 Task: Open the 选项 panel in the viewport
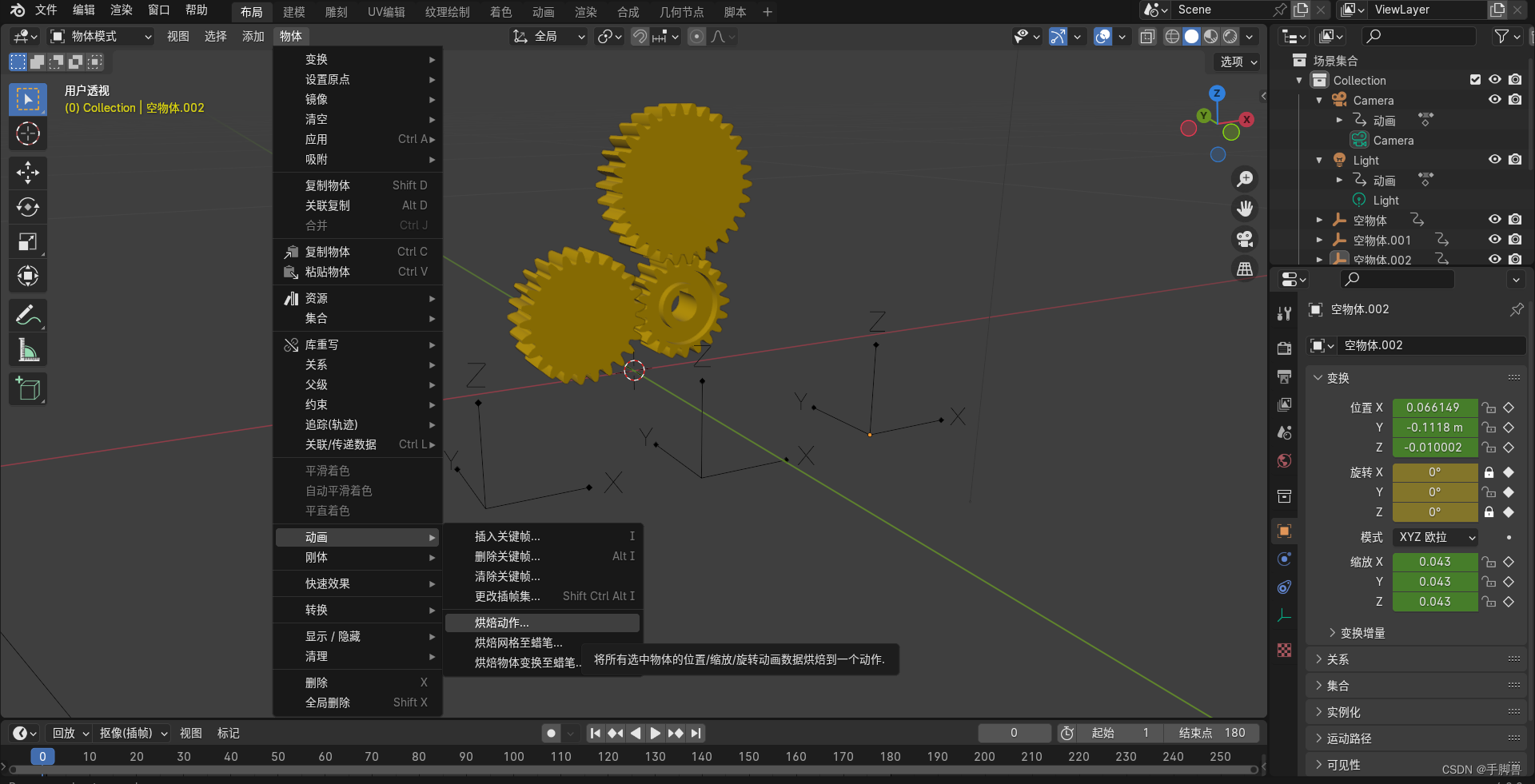point(1234,62)
